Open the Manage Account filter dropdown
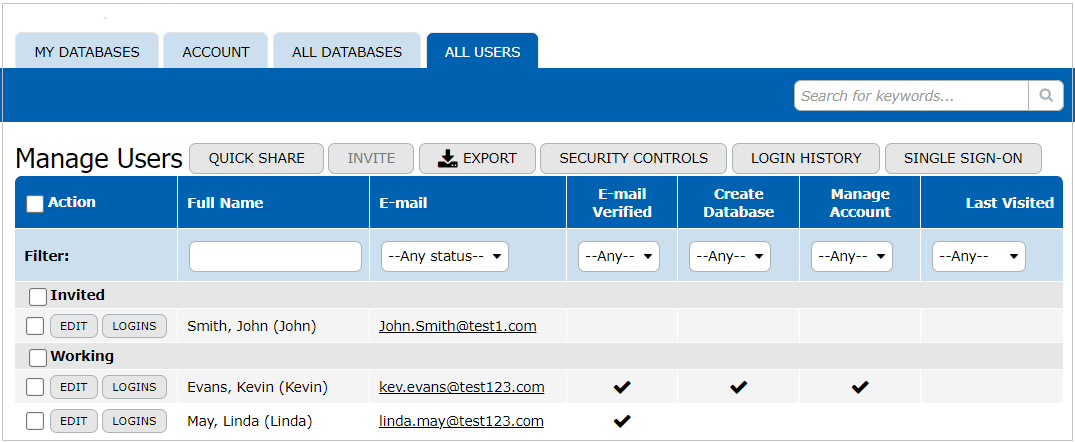The width and height of the screenshot is (1075, 442). pyautogui.click(x=852, y=256)
